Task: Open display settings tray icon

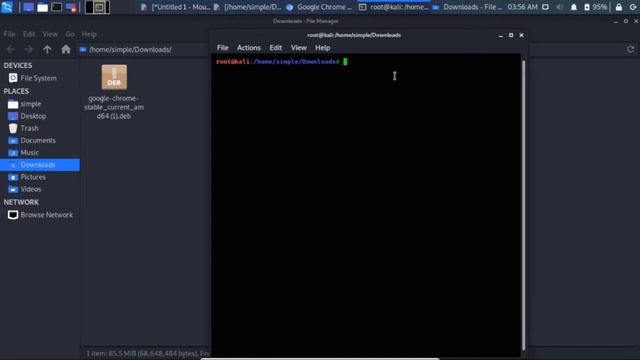Action: tap(545, 7)
